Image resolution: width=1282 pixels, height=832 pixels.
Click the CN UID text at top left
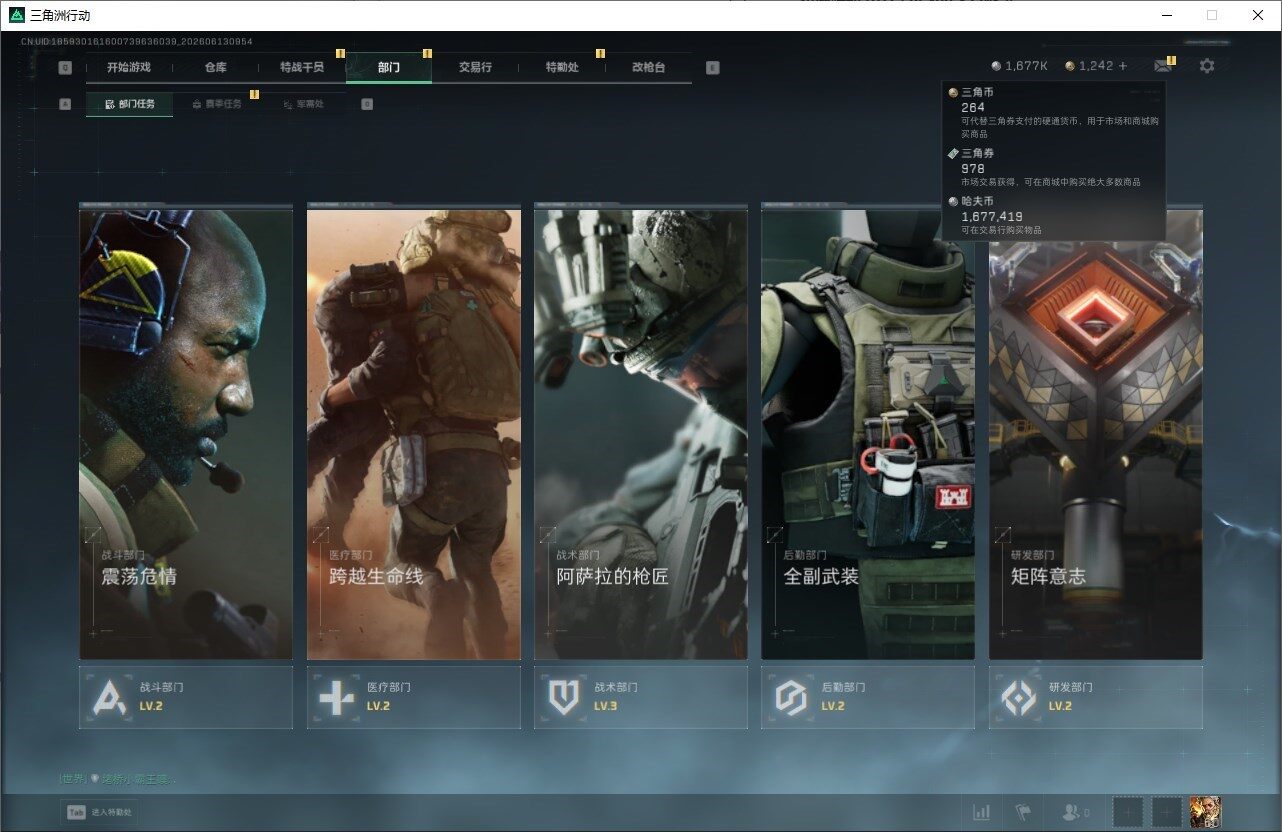(x=136, y=42)
